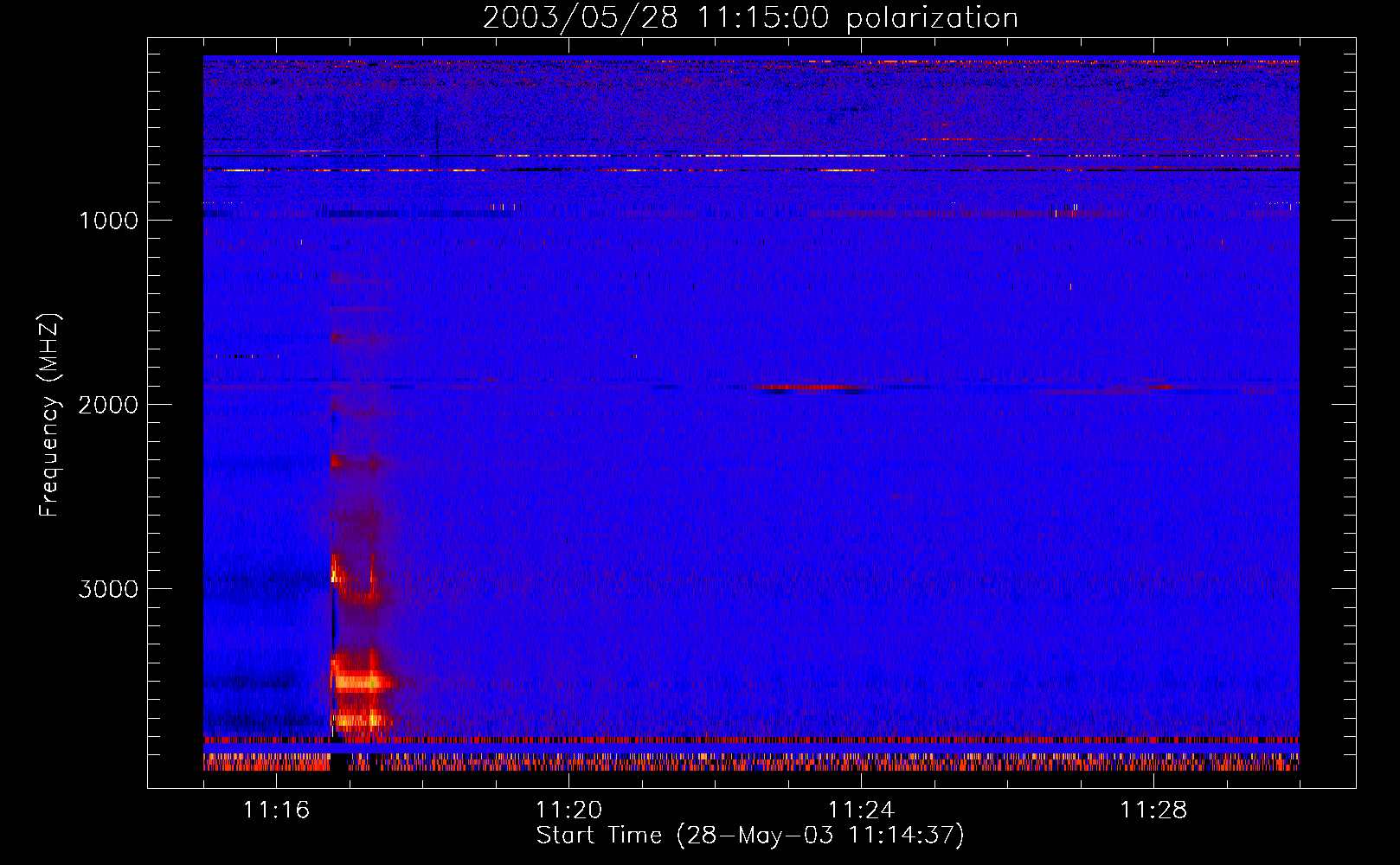Click the plot title '2003/05/28 11:15:00 polarization'

coord(750,17)
